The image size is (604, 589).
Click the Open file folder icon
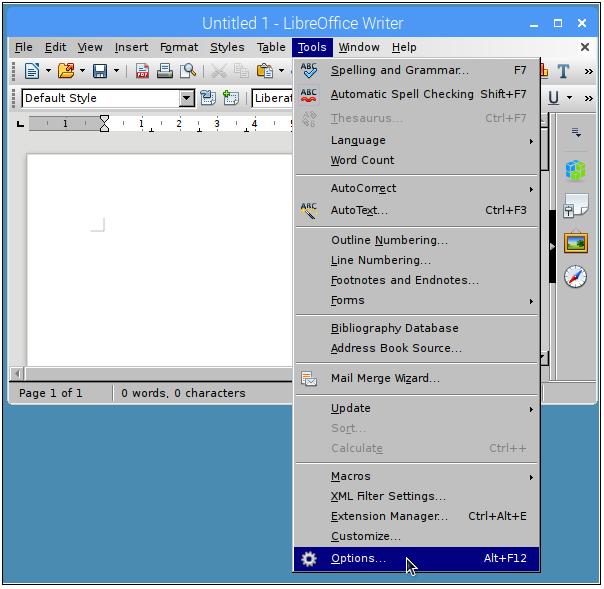66,71
